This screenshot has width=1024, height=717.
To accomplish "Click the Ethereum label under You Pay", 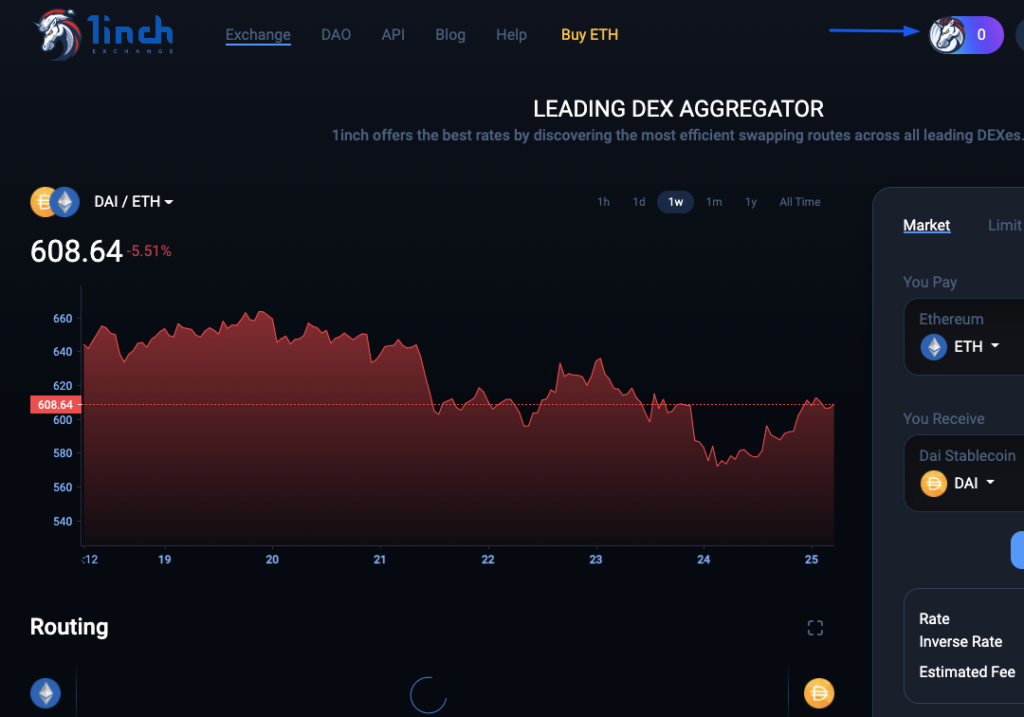I will click(x=952, y=319).
